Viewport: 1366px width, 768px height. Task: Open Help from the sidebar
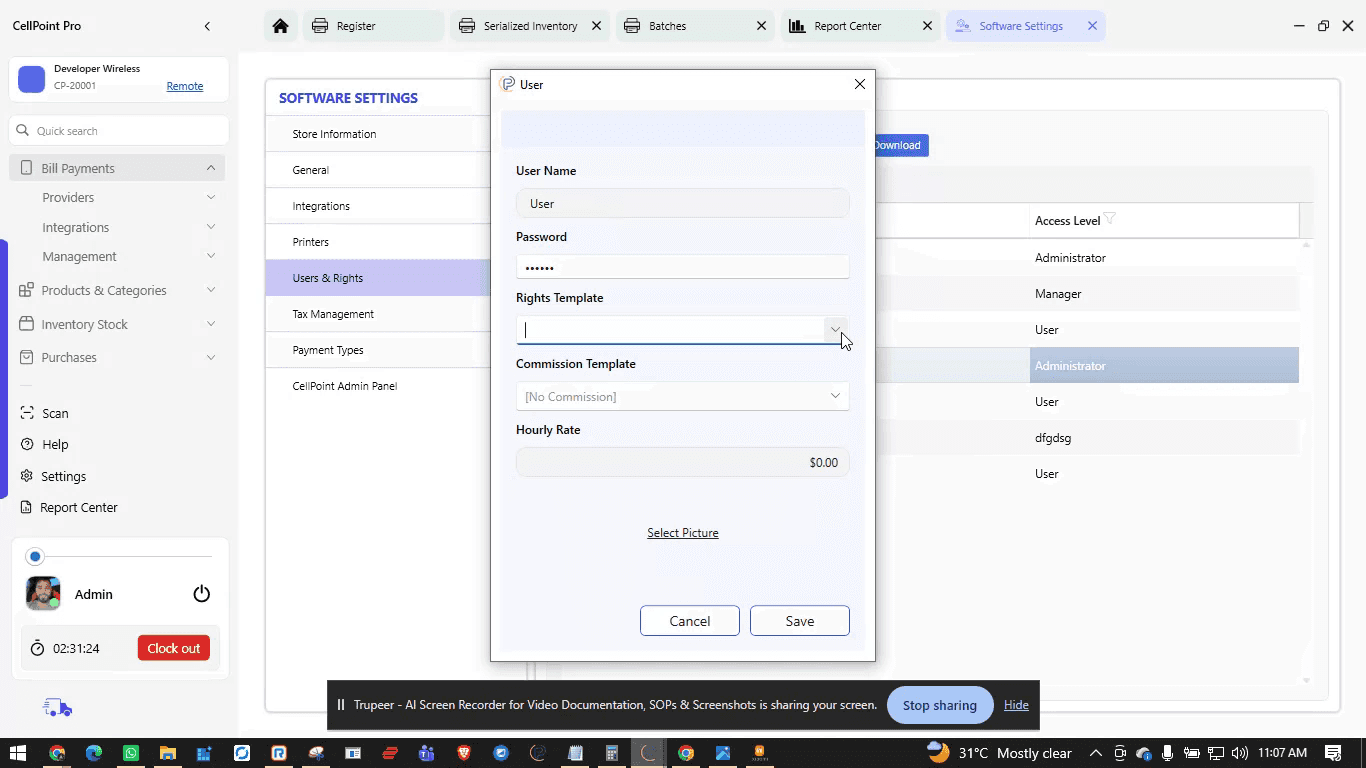[44, 444]
